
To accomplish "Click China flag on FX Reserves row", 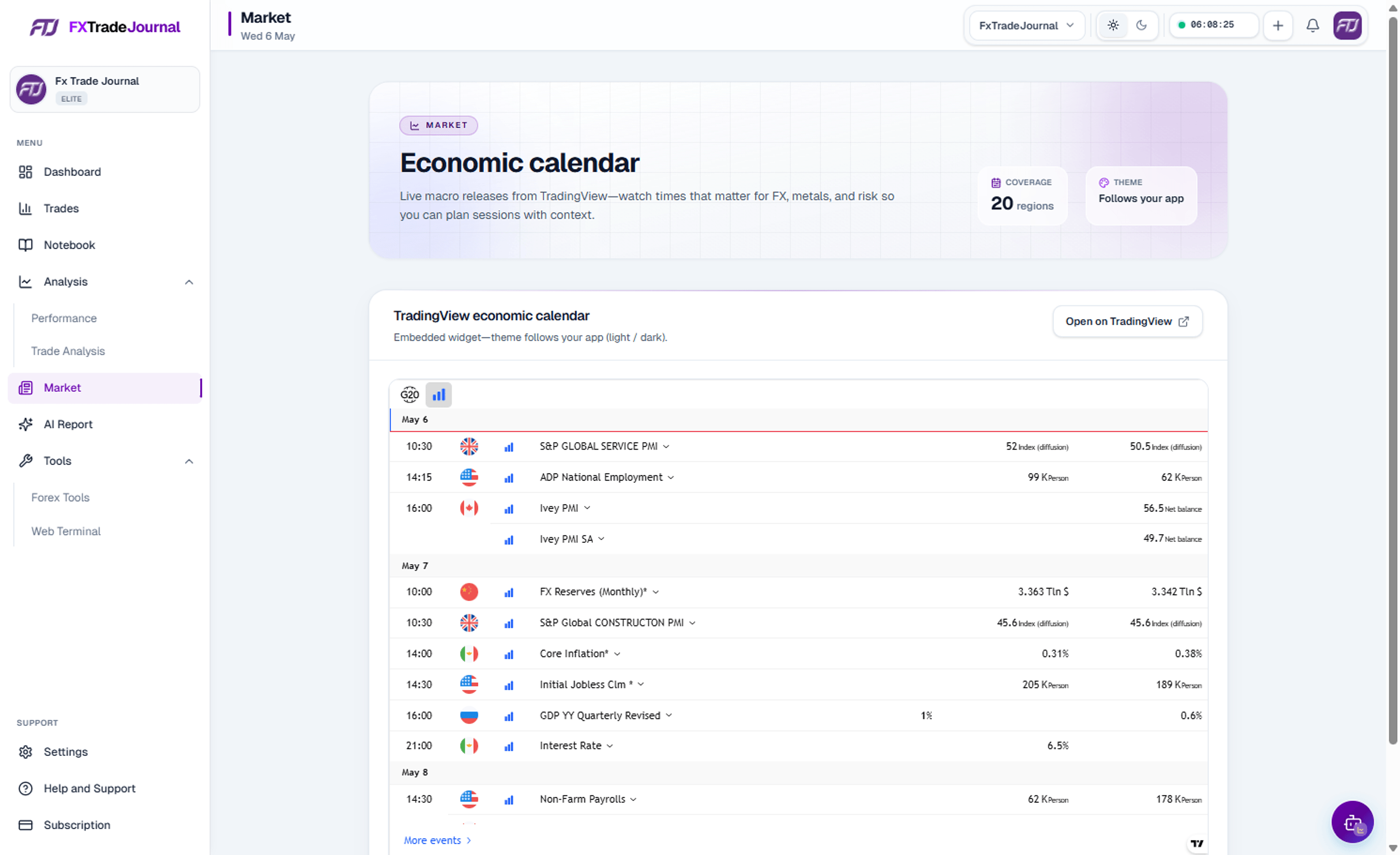I will coord(469,592).
